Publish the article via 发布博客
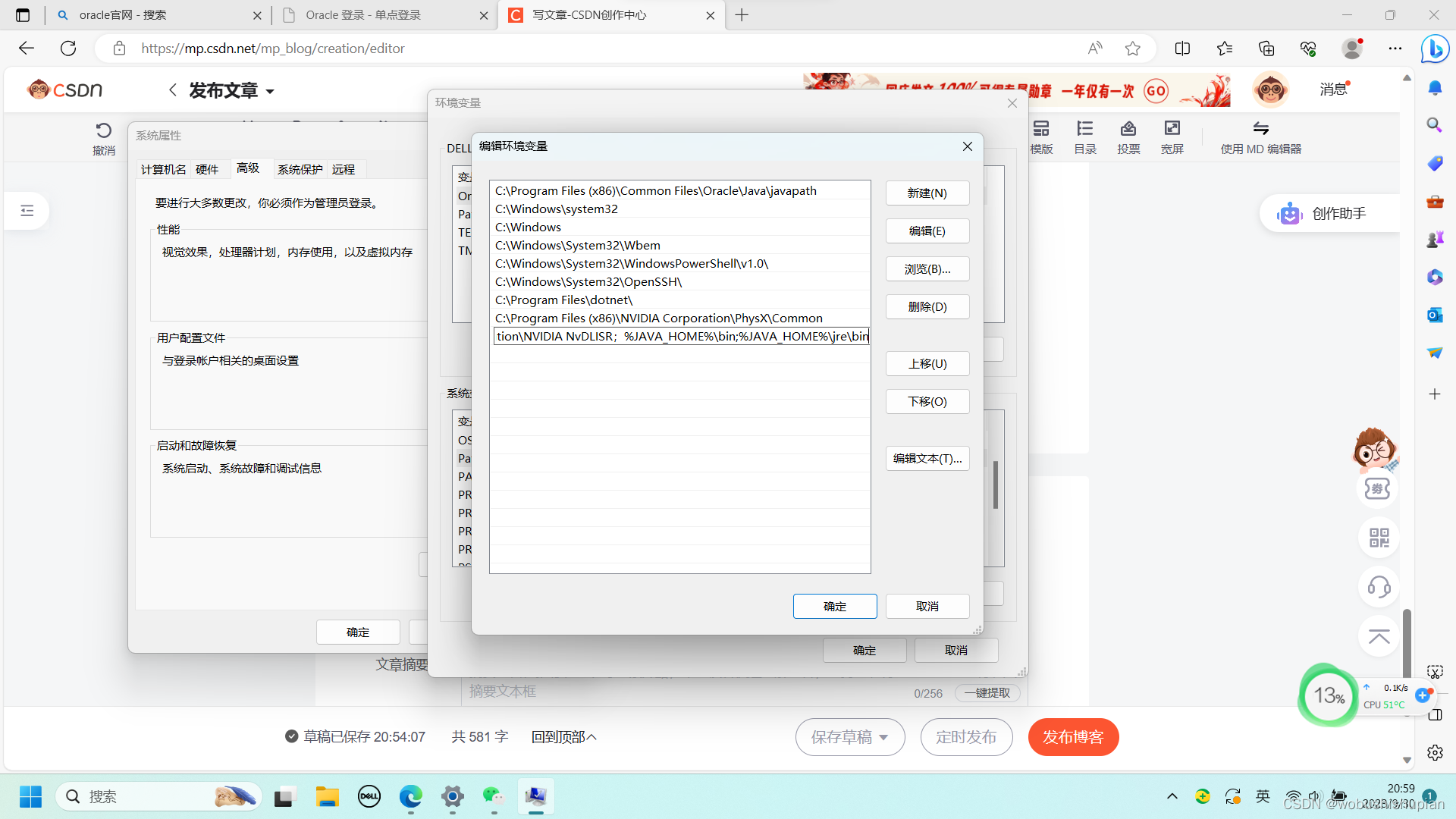The image size is (1456, 819). click(1073, 736)
